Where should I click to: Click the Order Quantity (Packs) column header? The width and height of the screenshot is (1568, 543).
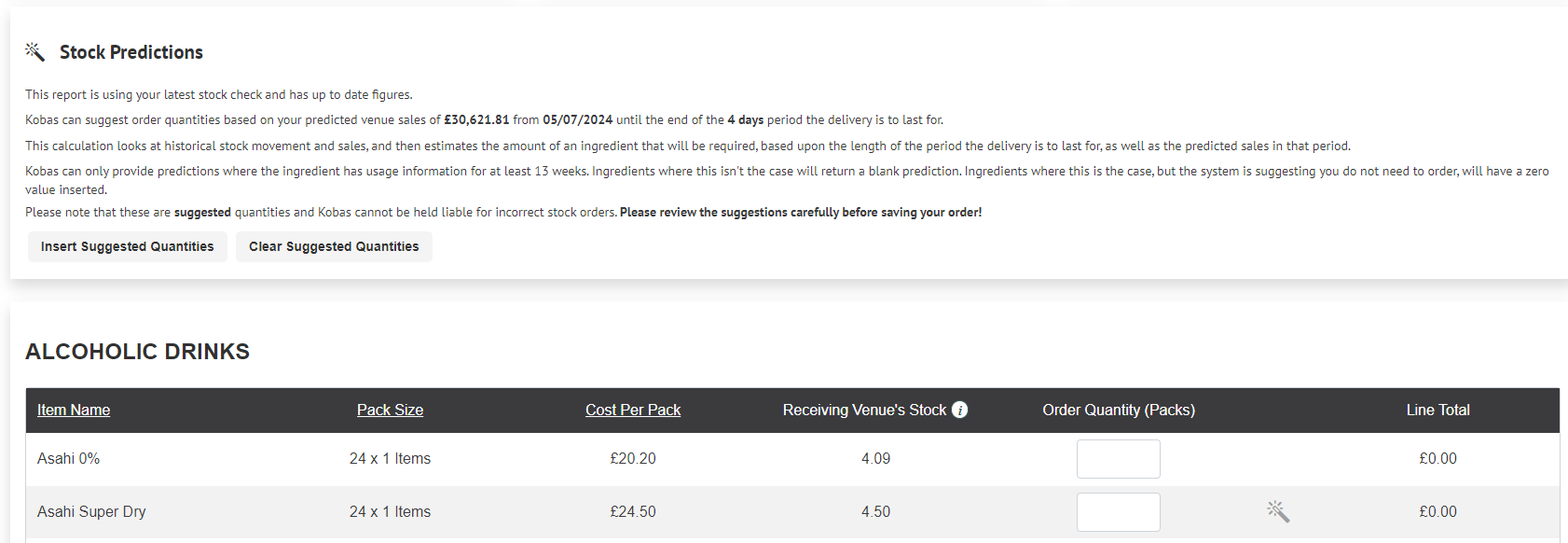click(1119, 410)
